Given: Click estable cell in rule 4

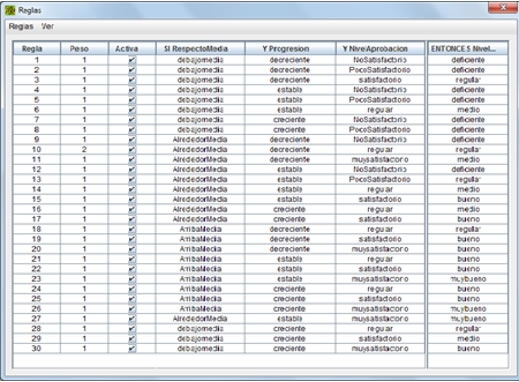Looking at the screenshot, I should 290,90.
